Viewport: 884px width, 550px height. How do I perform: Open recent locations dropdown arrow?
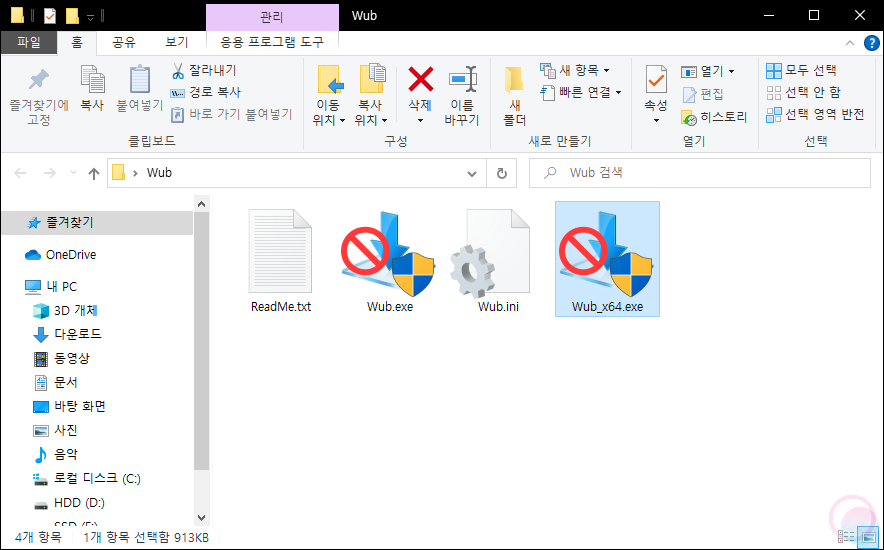tap(73, 173)
